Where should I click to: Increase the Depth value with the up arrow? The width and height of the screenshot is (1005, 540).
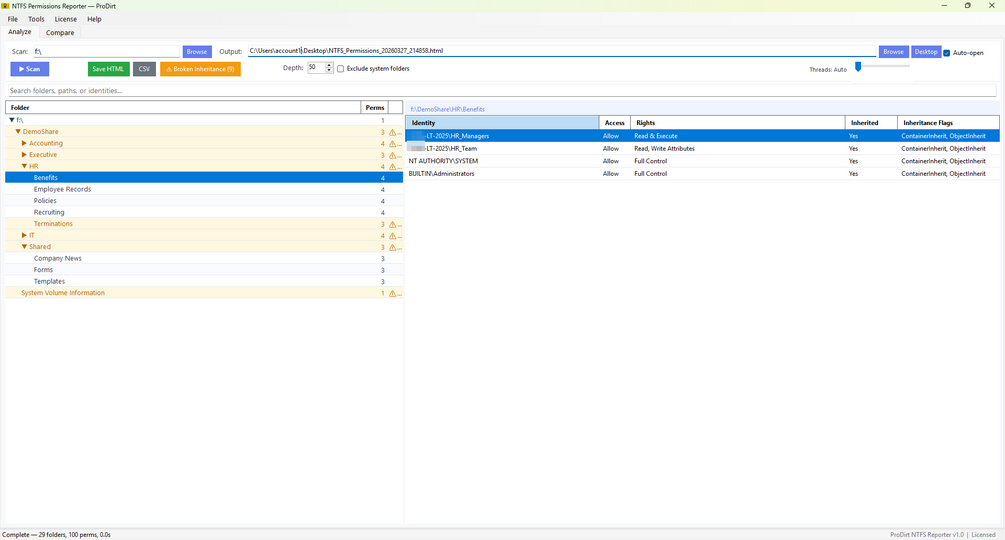[329, 65]
